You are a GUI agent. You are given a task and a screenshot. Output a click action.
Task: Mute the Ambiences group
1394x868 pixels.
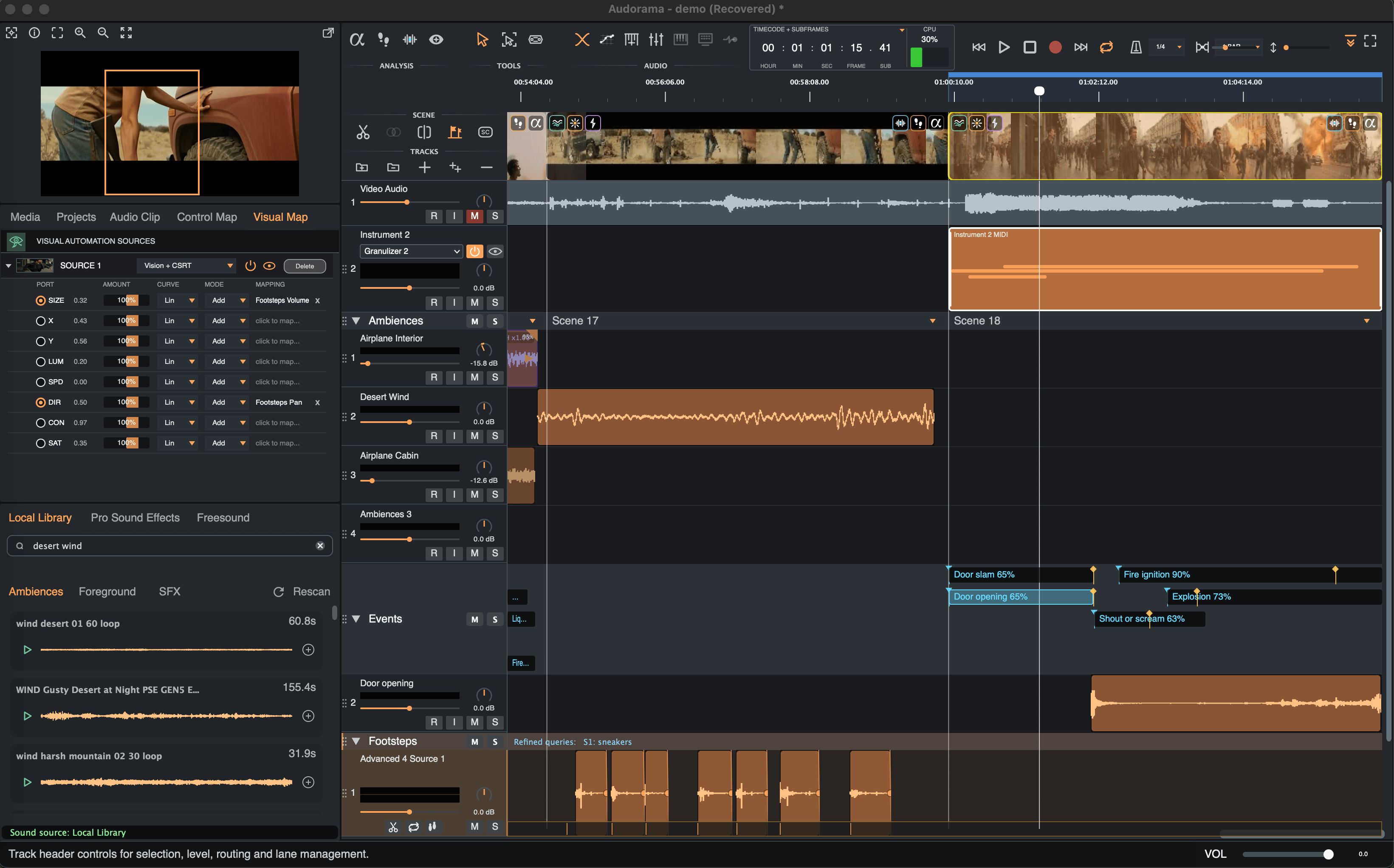[x=474, y=321]
